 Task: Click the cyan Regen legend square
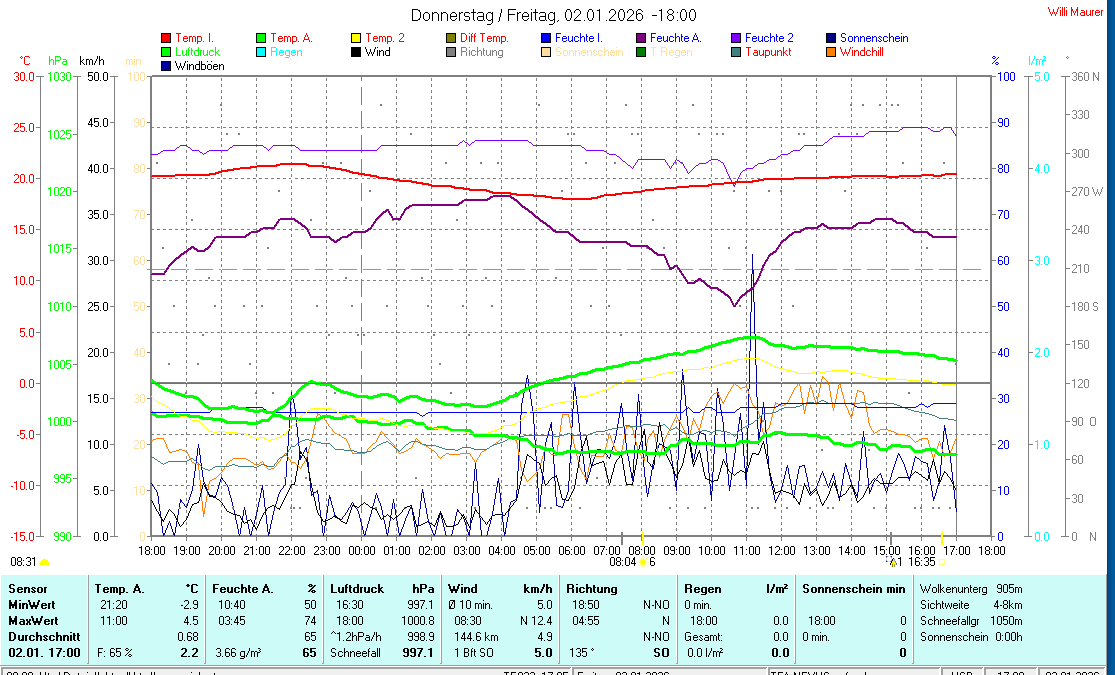pos(261,52)
